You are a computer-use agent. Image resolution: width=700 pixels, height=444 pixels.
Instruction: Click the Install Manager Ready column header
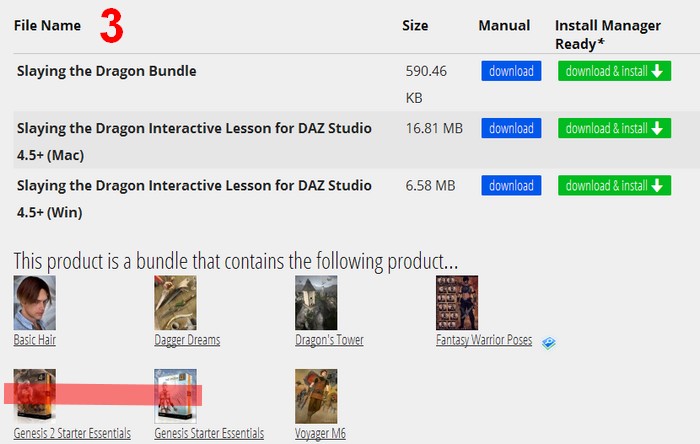608,34
